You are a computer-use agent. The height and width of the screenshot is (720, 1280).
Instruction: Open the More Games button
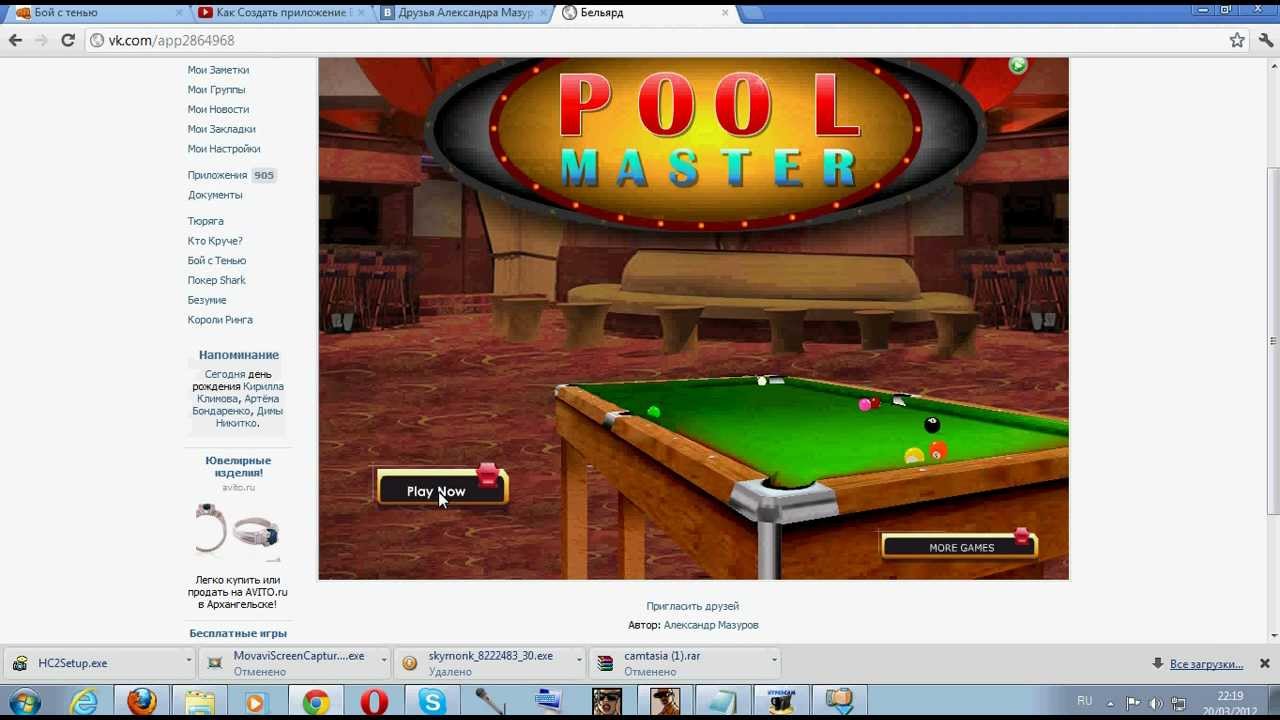pos(959,546)
